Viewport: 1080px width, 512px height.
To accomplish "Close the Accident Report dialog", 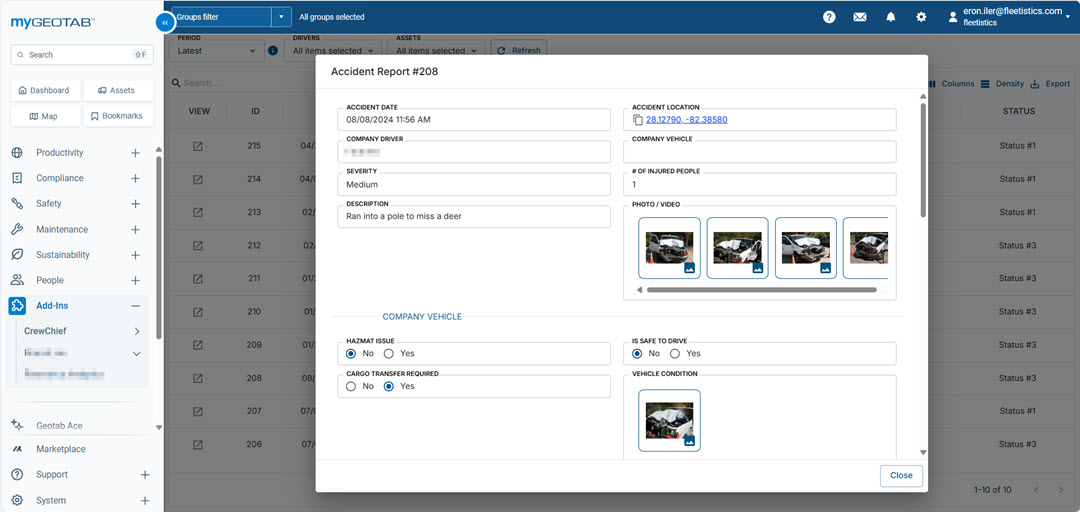I will tap(901, 476).
